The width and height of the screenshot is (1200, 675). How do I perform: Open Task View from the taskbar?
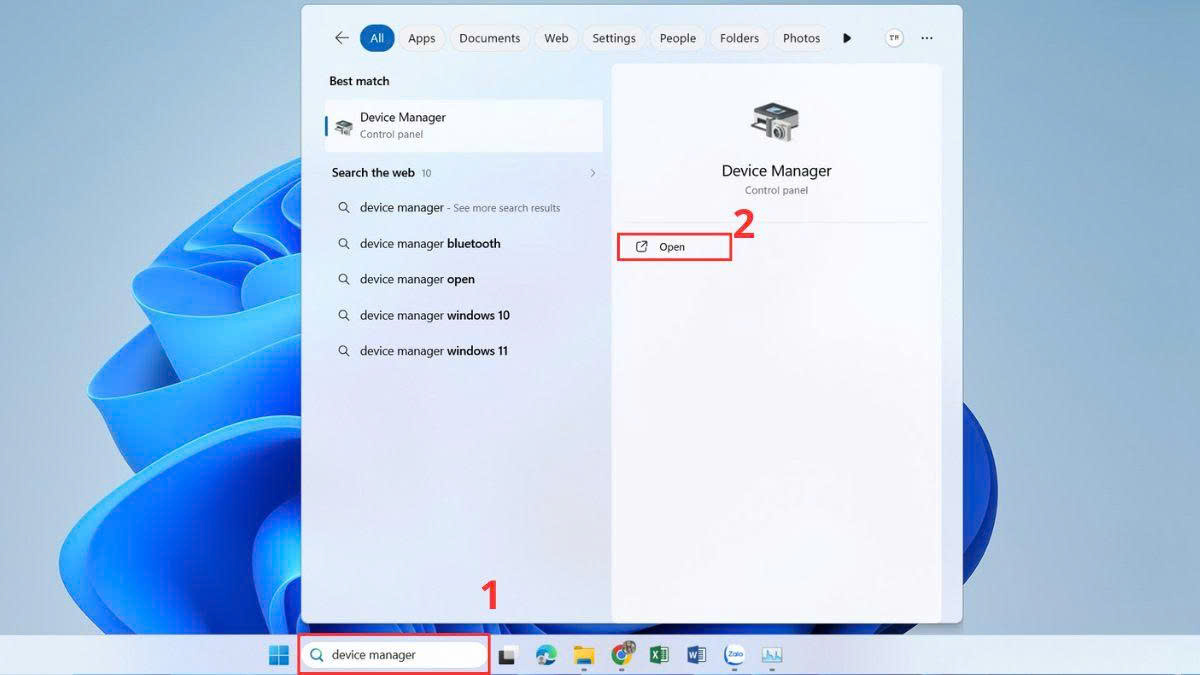pyautogui.click(x=508, y=656)
